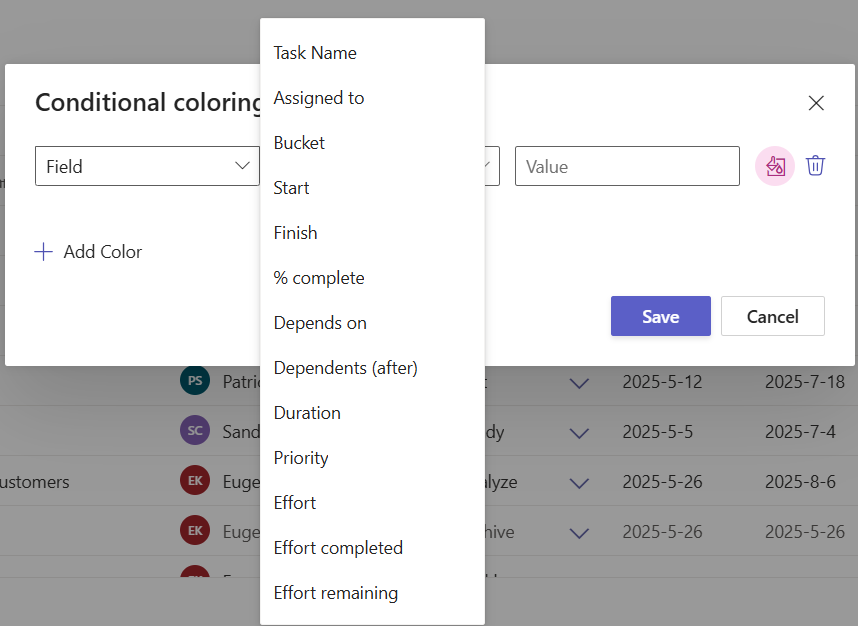This screenshot has width=858, height=626.
Task: Delete the coloring rule via trash icon
Action: point(816,165)
